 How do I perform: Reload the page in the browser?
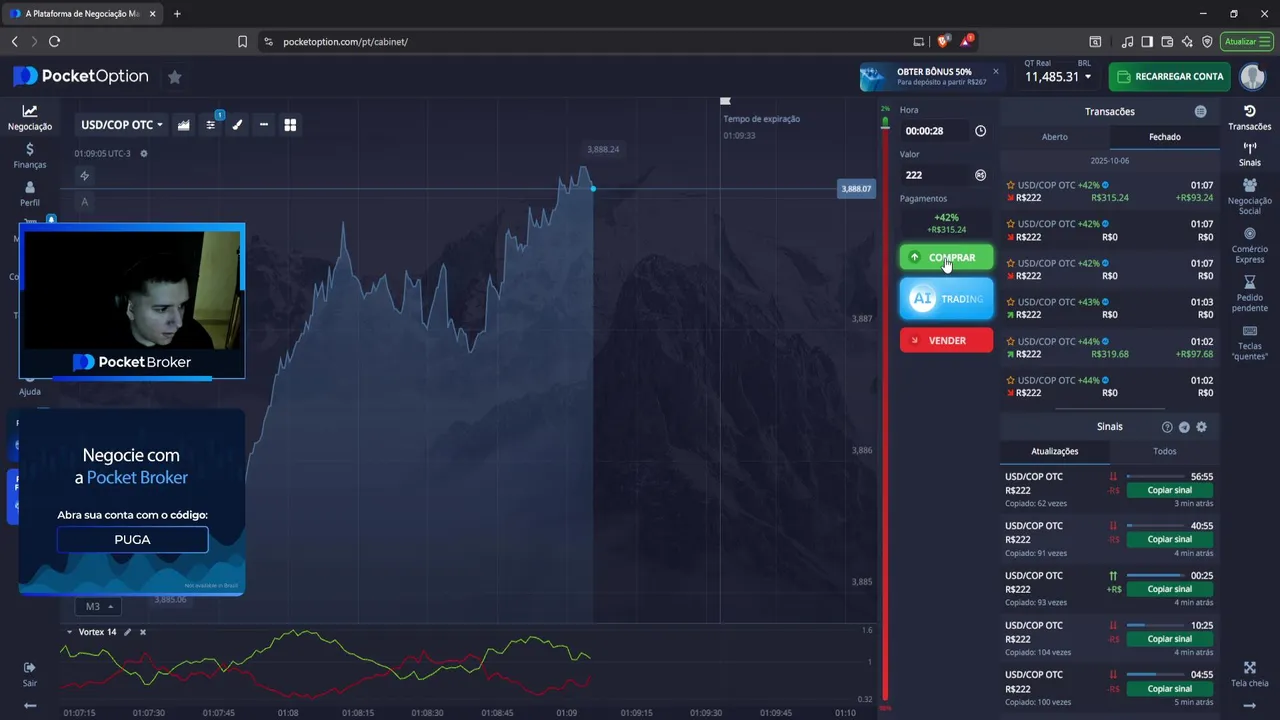[54, 41]
